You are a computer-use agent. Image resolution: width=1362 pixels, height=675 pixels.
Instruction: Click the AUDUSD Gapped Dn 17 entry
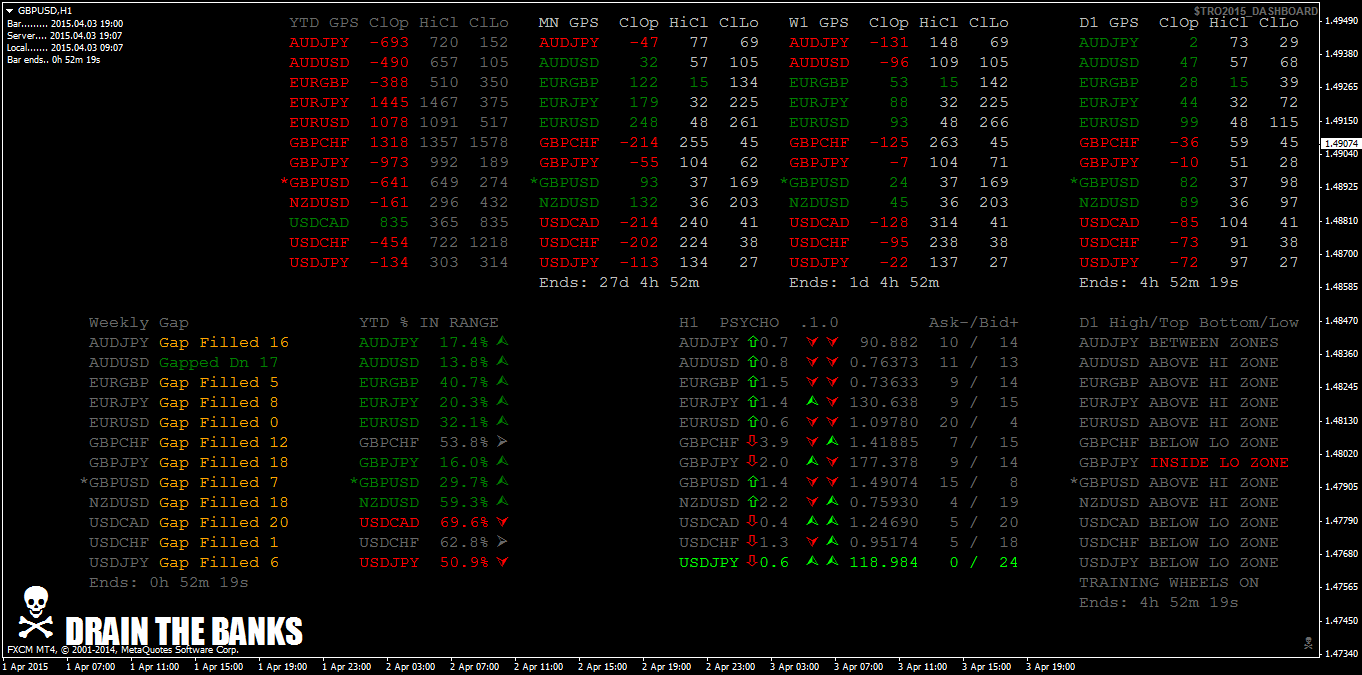tap(184, 362)
